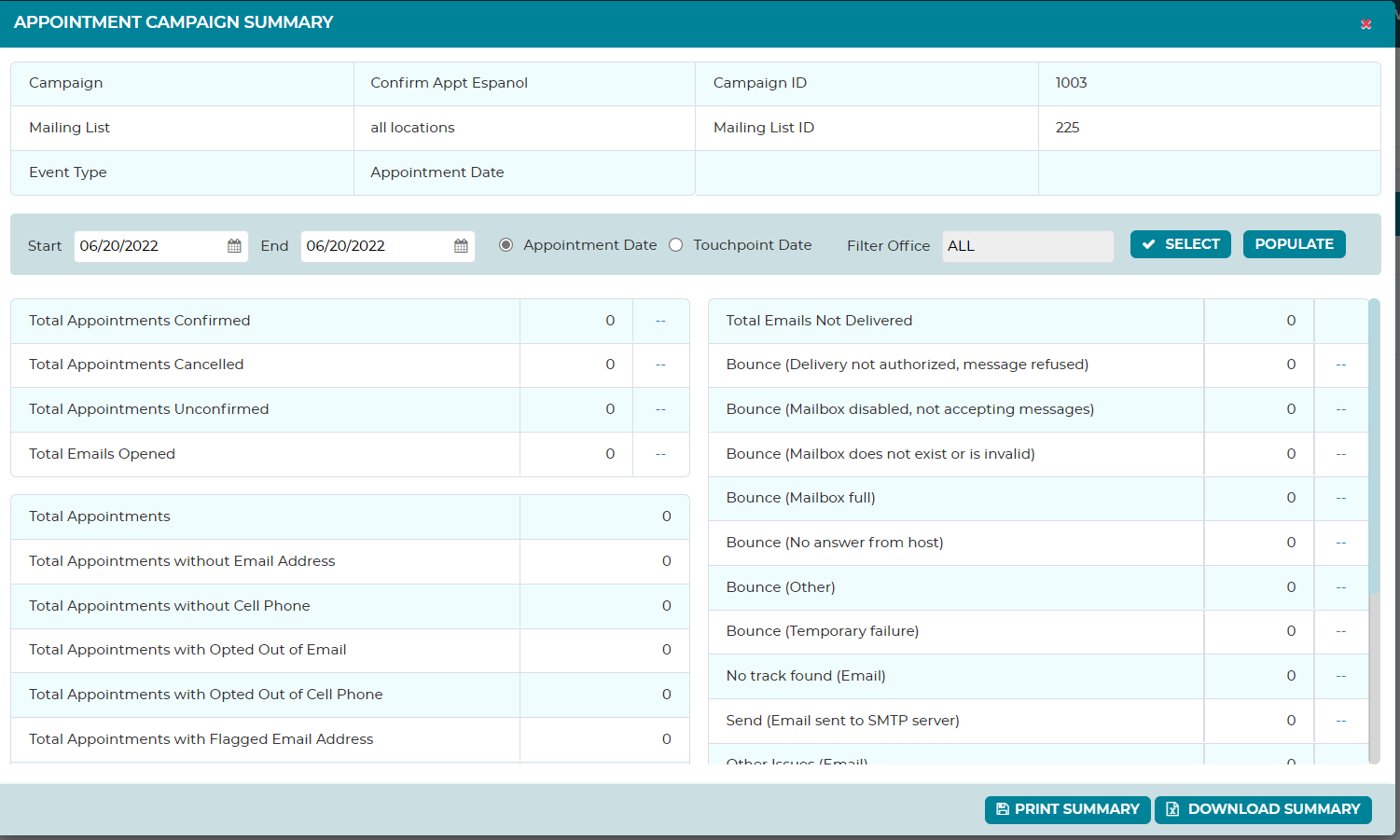Viewport: 1400px width, 840px height.
Task: Open the End date calendar picker
Action: [x=461, y=246]
